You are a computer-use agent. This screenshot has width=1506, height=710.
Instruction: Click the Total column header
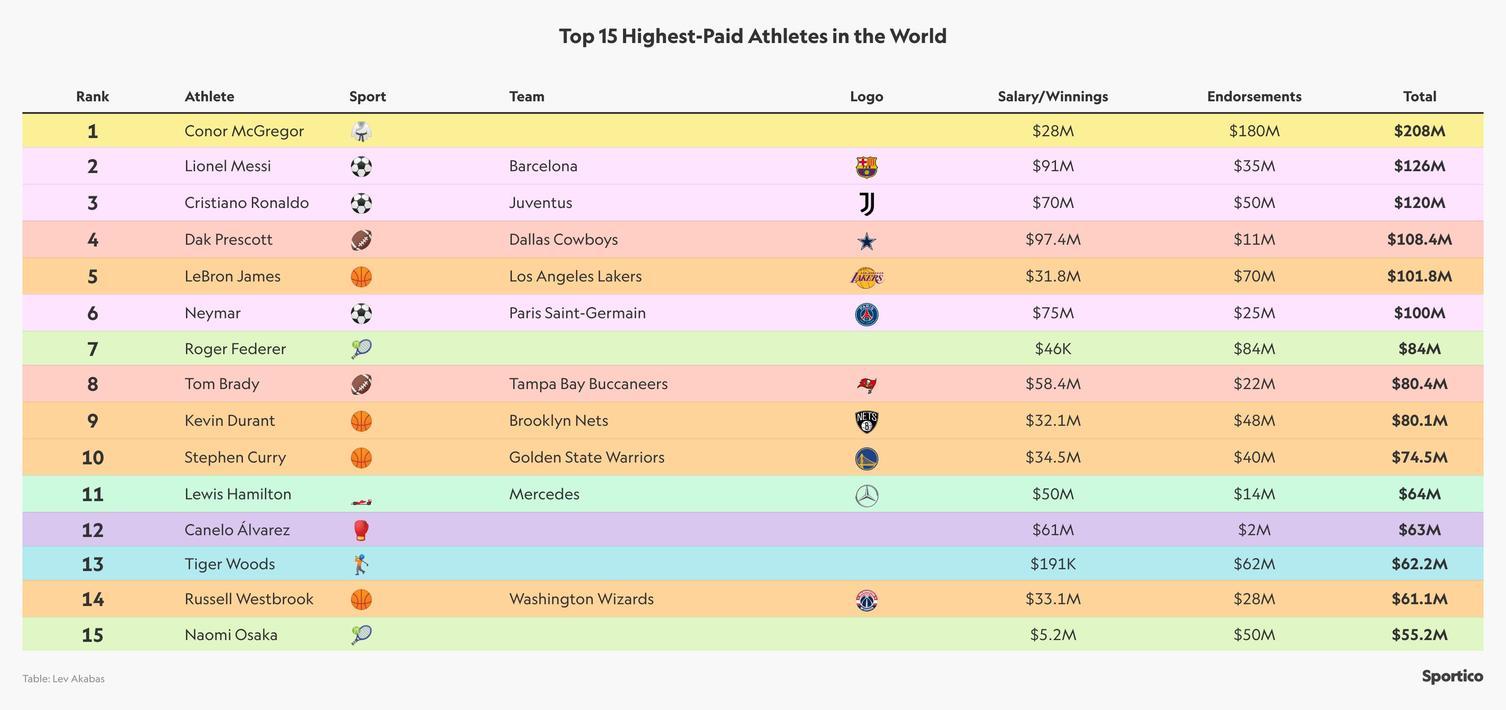coord(1419,97)
